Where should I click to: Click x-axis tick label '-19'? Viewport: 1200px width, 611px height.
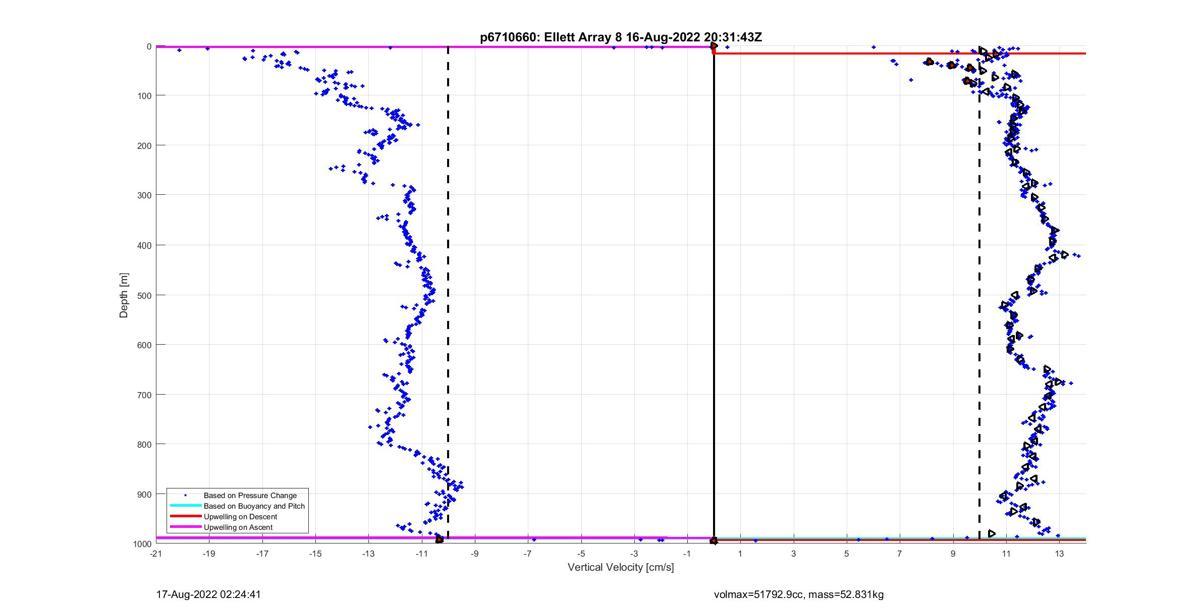tap(209, 554)
